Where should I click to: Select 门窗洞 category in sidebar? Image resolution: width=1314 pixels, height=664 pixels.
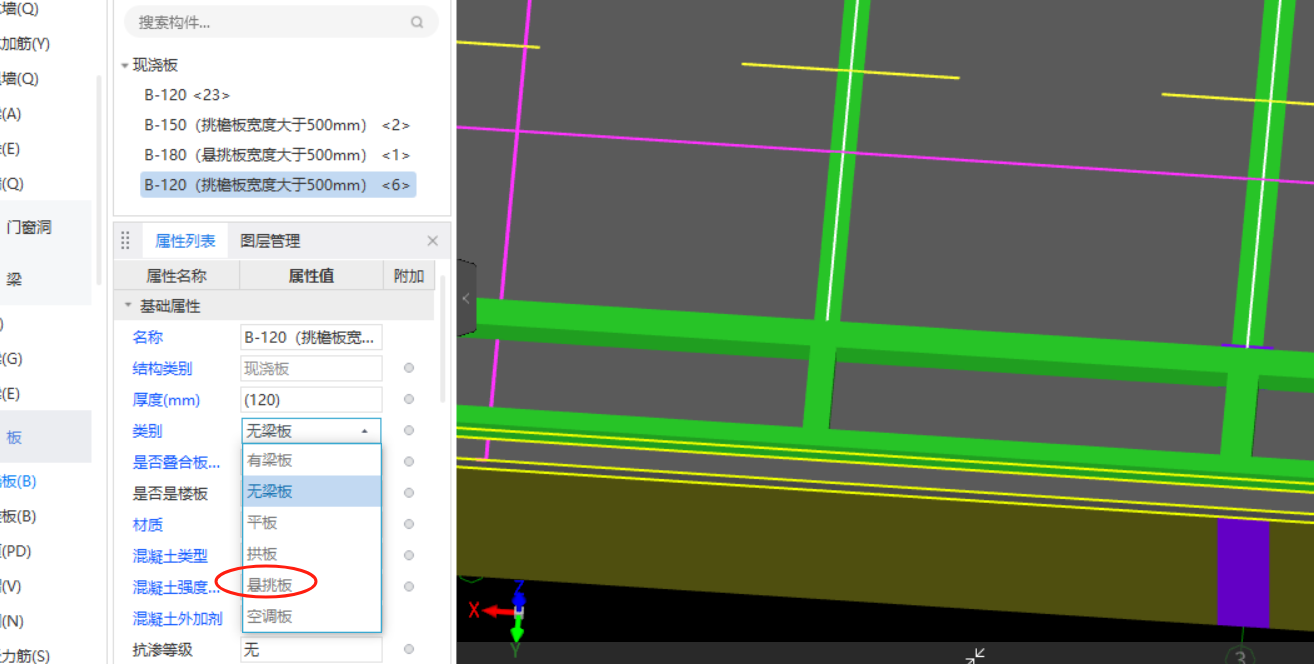tap(29, 227)
